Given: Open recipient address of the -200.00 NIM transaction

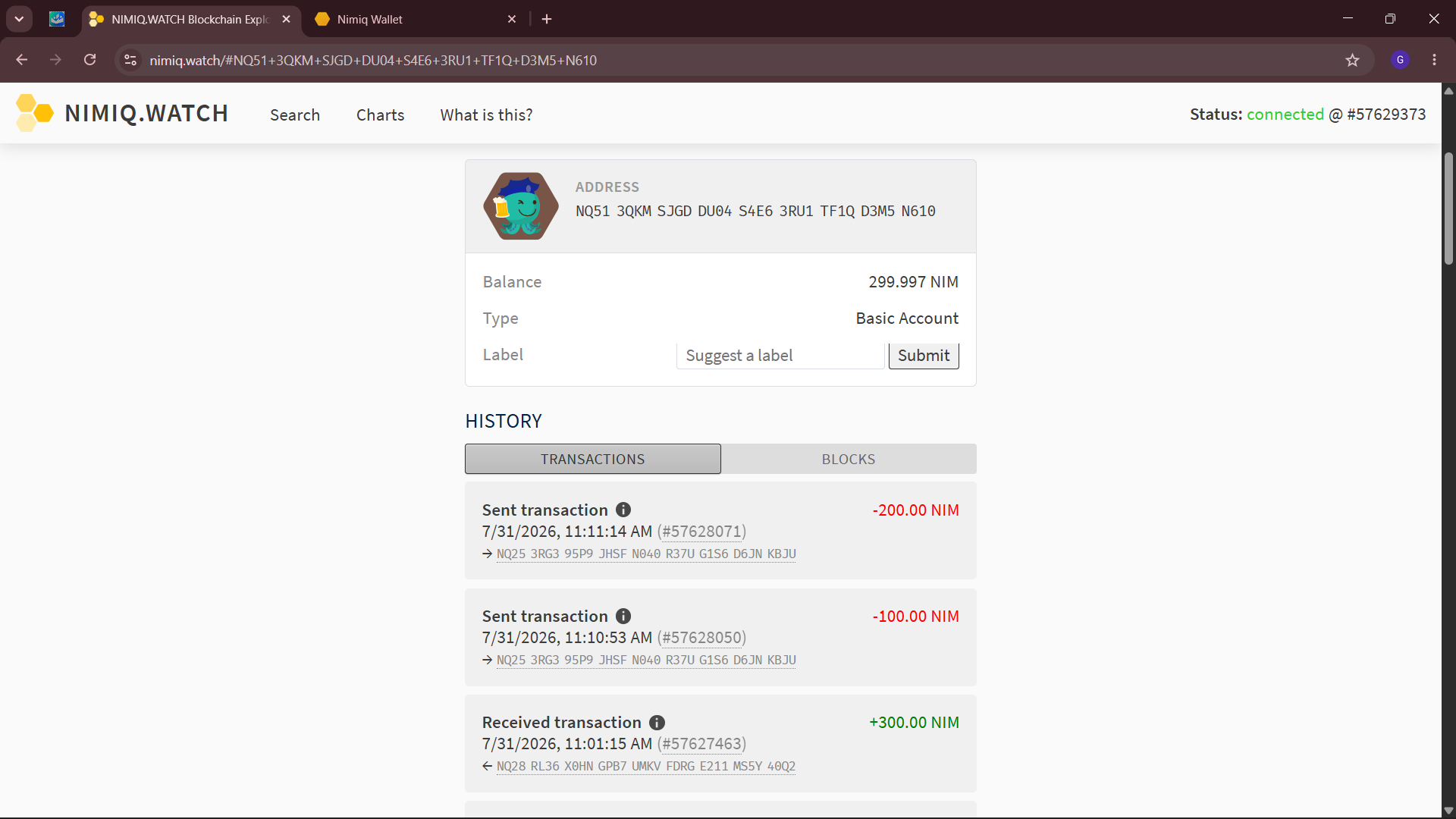Looking at the screenshot, I should pos(646,554).
